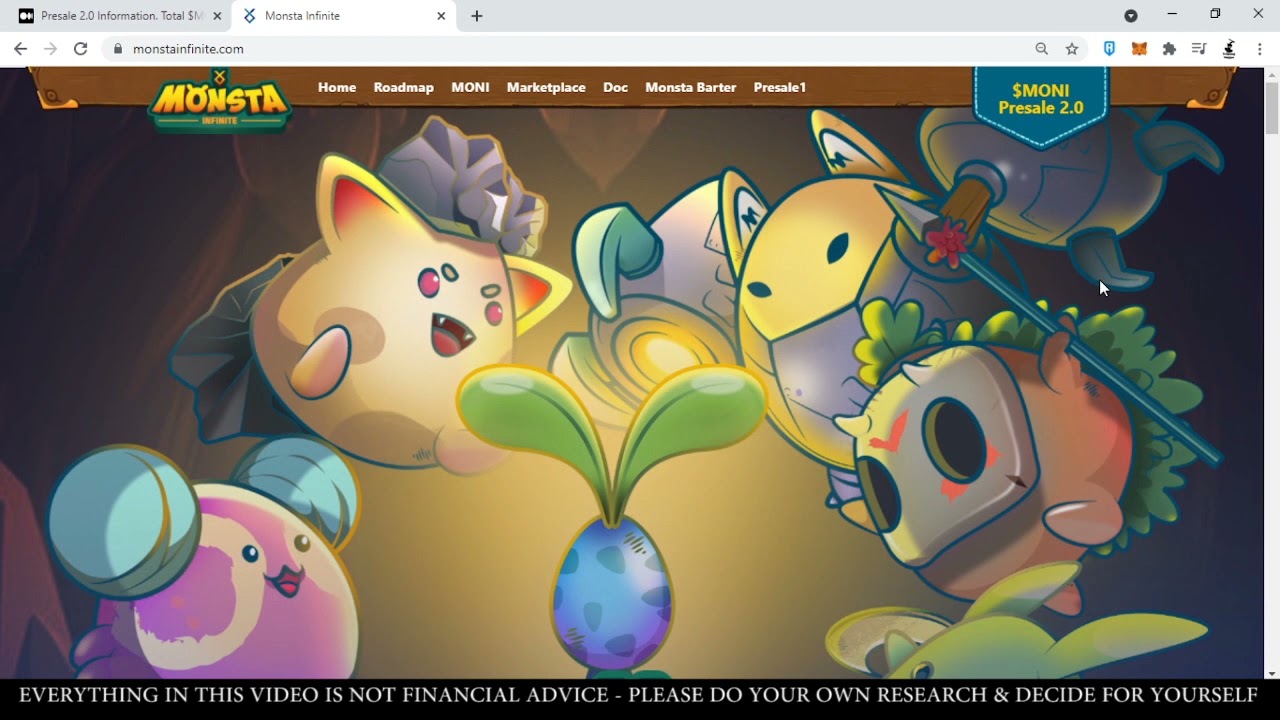The width and height of the screenshot is (1280, 720).
Task: Open the Roadmap nav link
Action: tap(404, 87)
